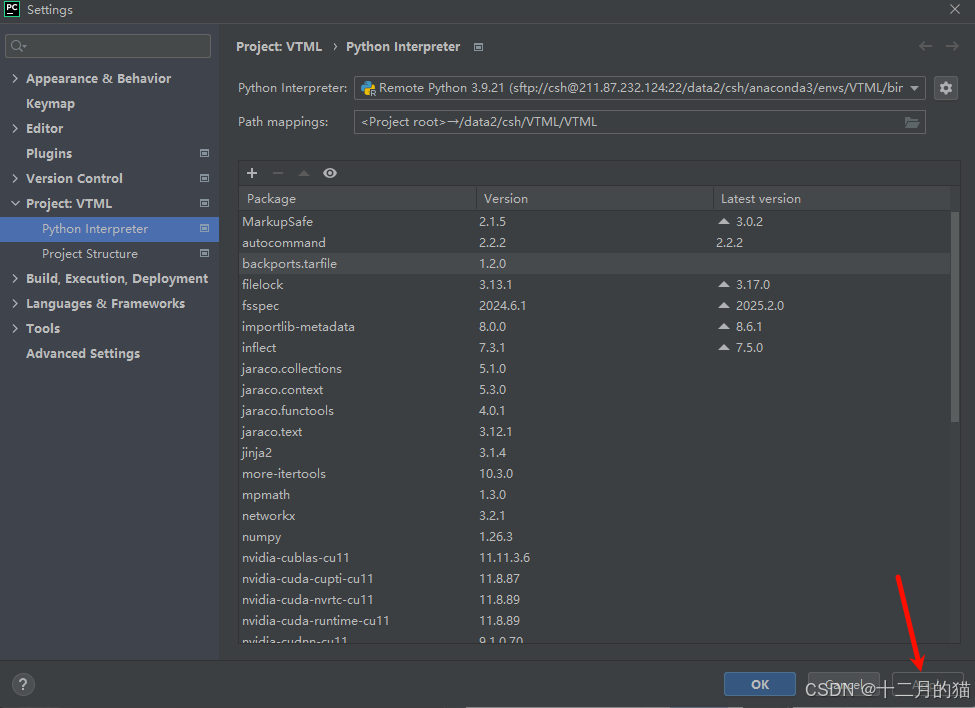Image resolution: width=975 pixels, height=708 pixels.
Task: Open the Plugins settings page
Action: [49, 154]
